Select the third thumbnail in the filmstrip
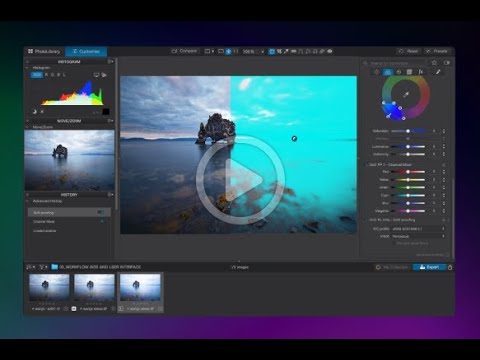 140,288
